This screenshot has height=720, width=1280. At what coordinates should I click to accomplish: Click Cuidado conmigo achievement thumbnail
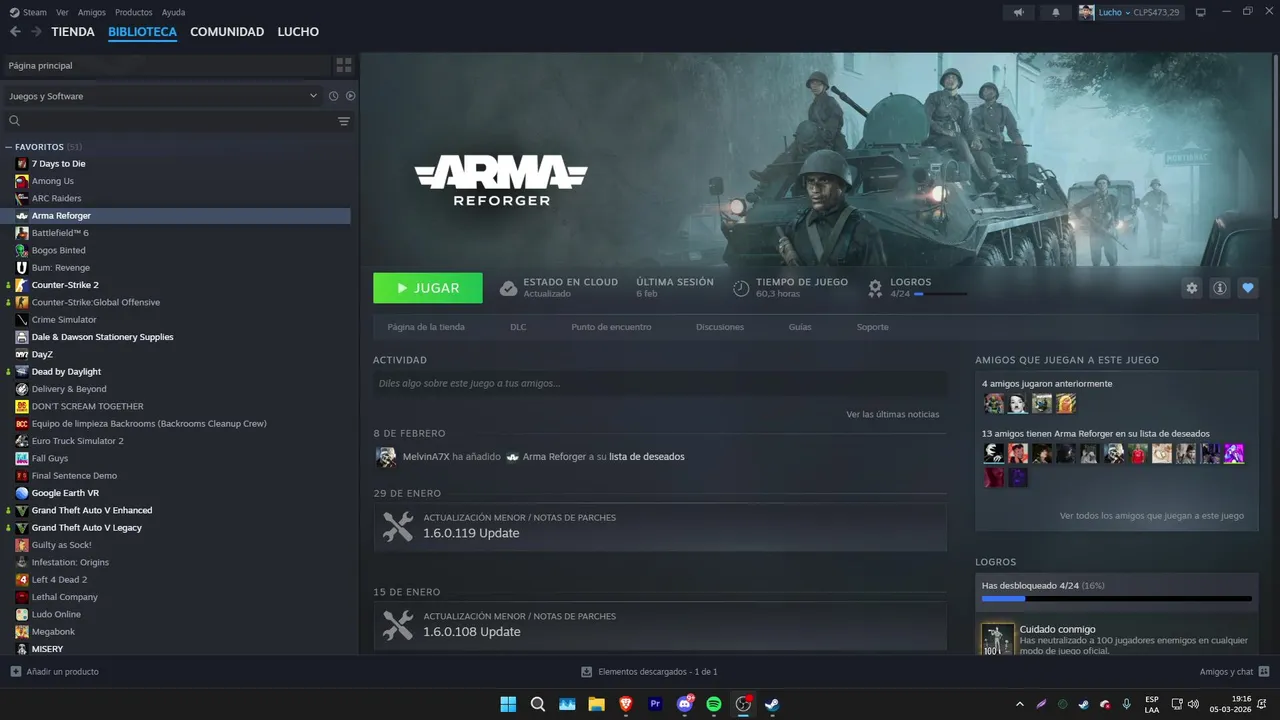coord(997,639)
